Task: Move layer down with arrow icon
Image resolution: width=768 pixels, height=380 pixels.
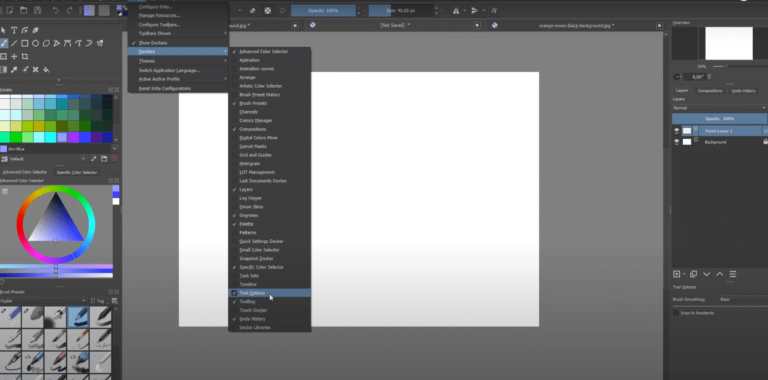Action: click(x=706, y=274)
